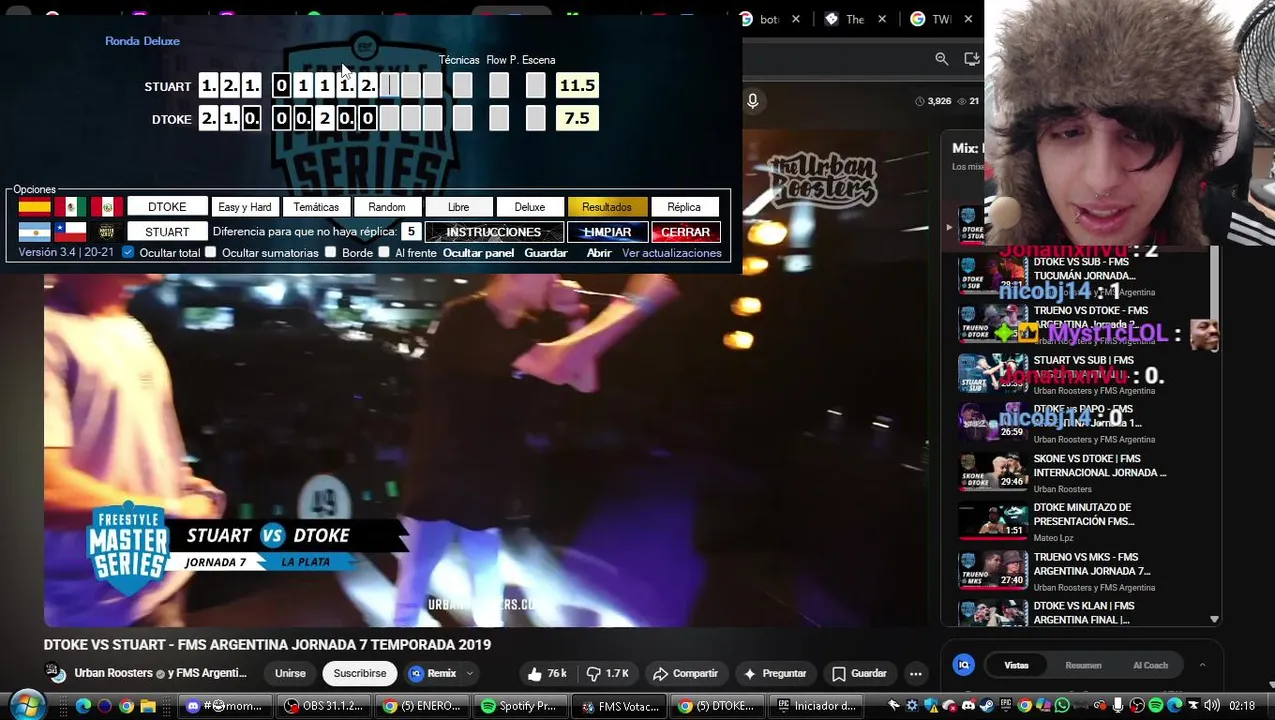Switch to IQ panel Resumen tab

tap(1083, 665)
